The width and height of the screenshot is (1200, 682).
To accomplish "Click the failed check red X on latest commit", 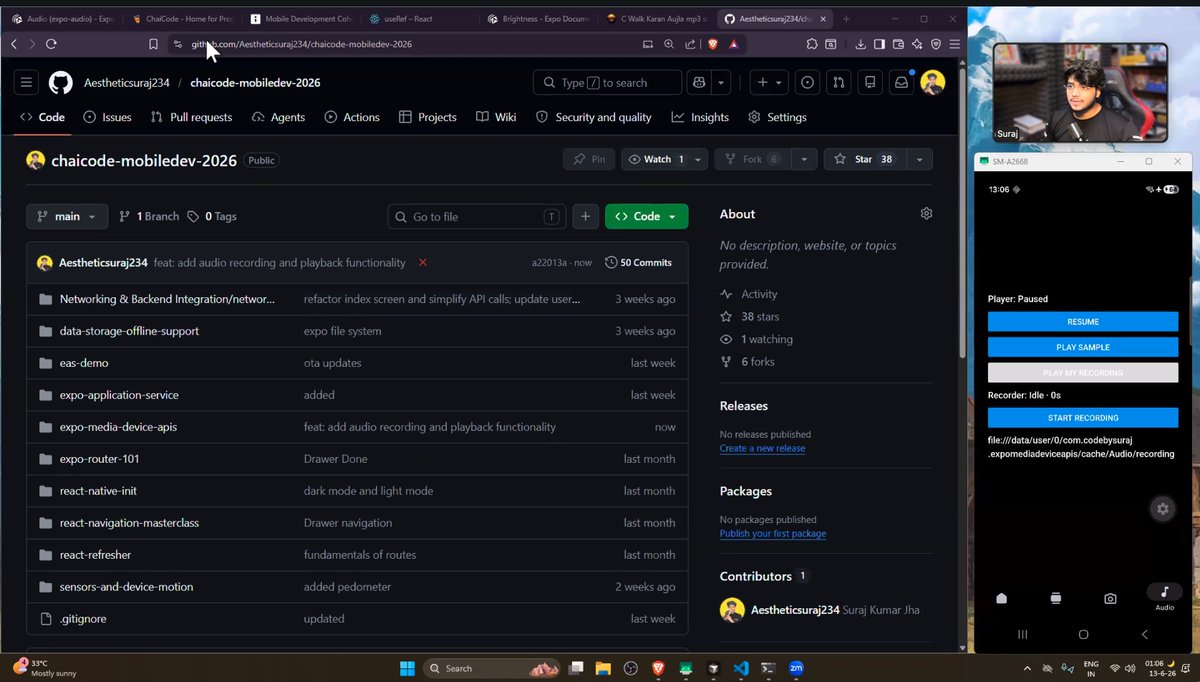I will coord(423,263).
